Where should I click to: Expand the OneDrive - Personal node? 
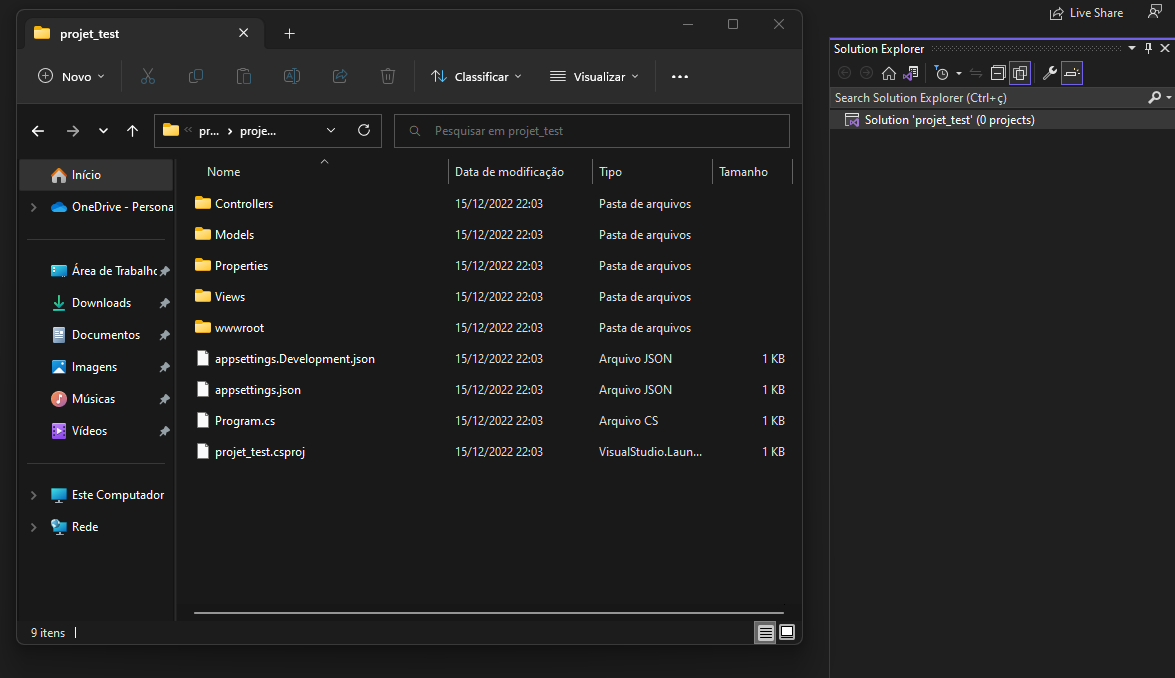pyautogui.click(x=33, y=208)
